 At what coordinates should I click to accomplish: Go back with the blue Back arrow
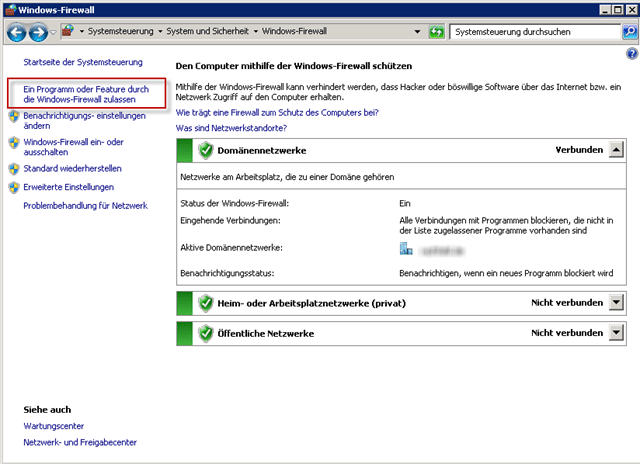coord(17,32)
